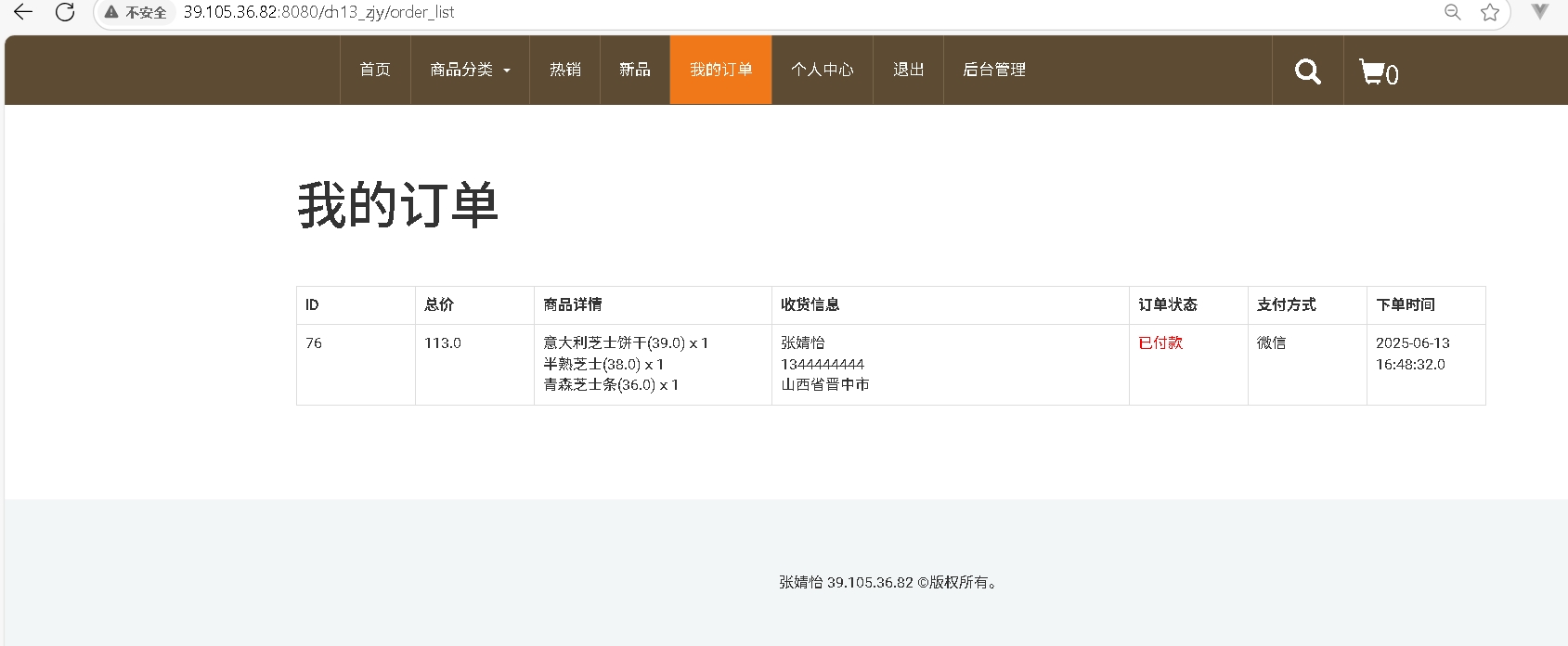This screenshot has height=646, width=1568.
Task: Select the 我的订单 tab
Action: tap(720, 70)
